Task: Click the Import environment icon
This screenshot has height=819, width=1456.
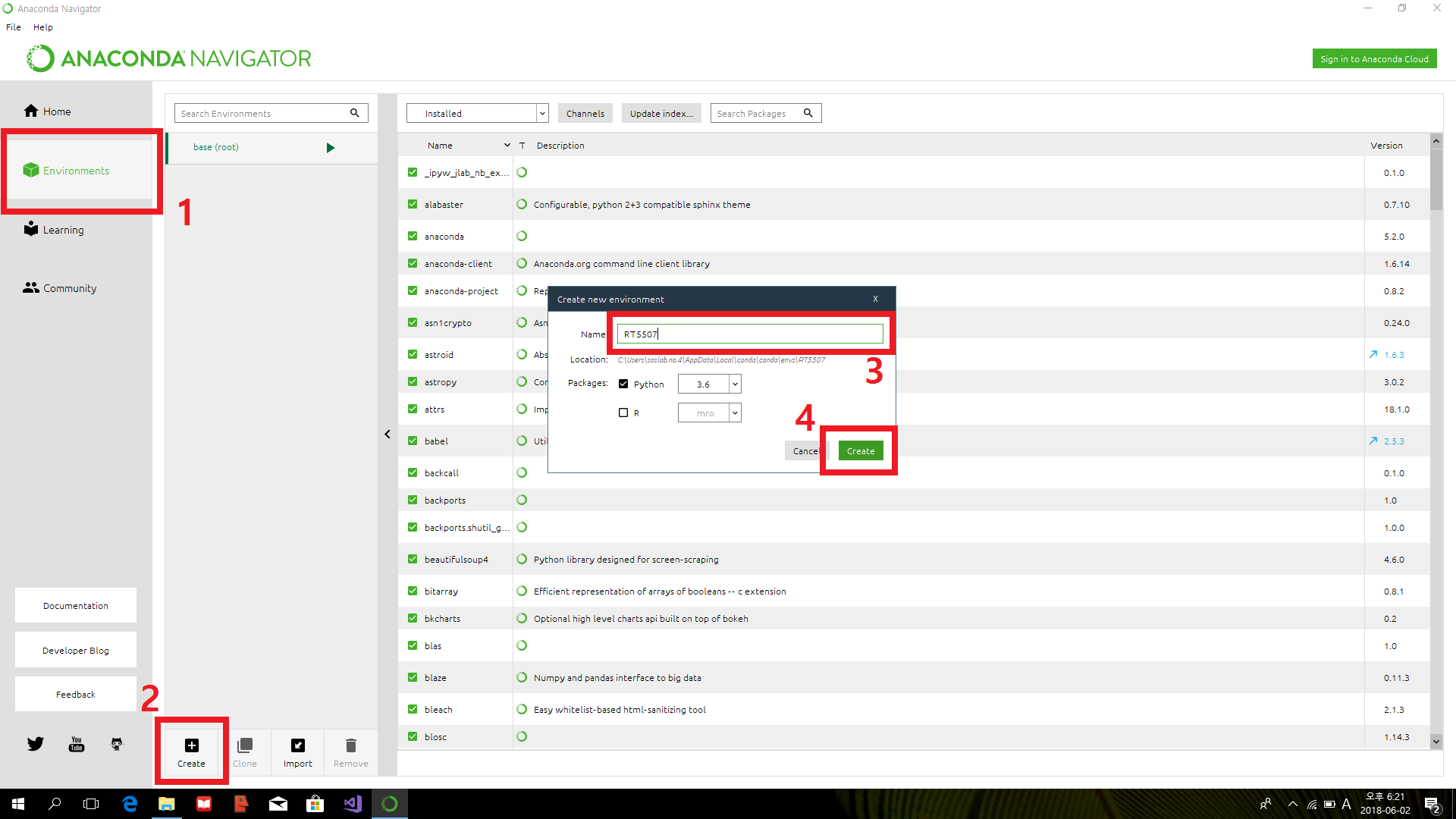Action: 298,745
